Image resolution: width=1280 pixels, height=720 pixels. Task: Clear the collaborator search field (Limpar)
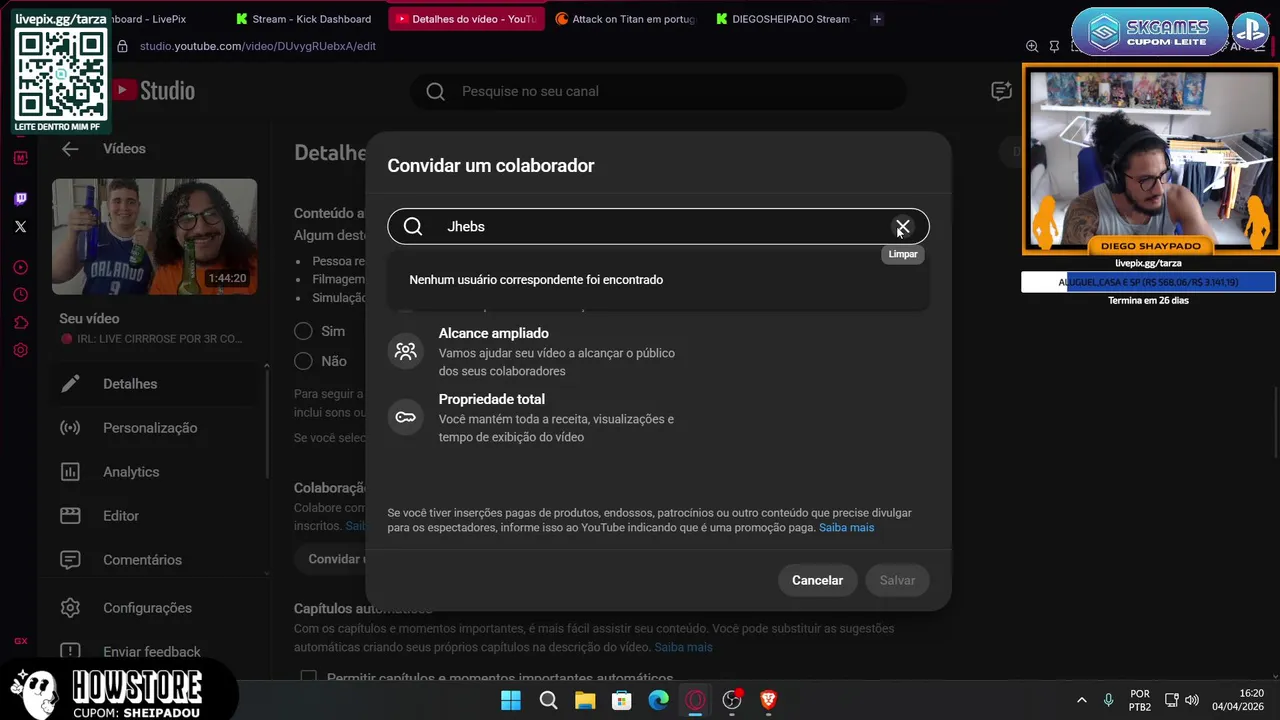tap(903, 227)
